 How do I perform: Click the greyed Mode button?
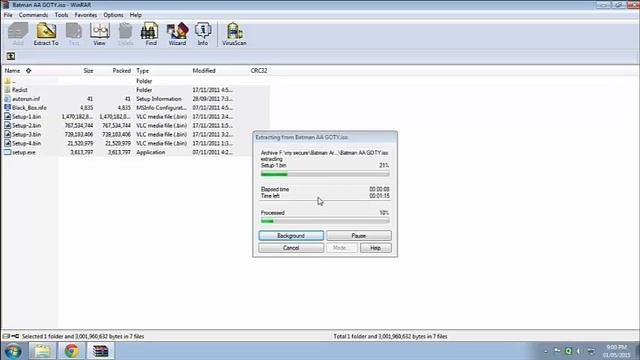coord(342,248)
